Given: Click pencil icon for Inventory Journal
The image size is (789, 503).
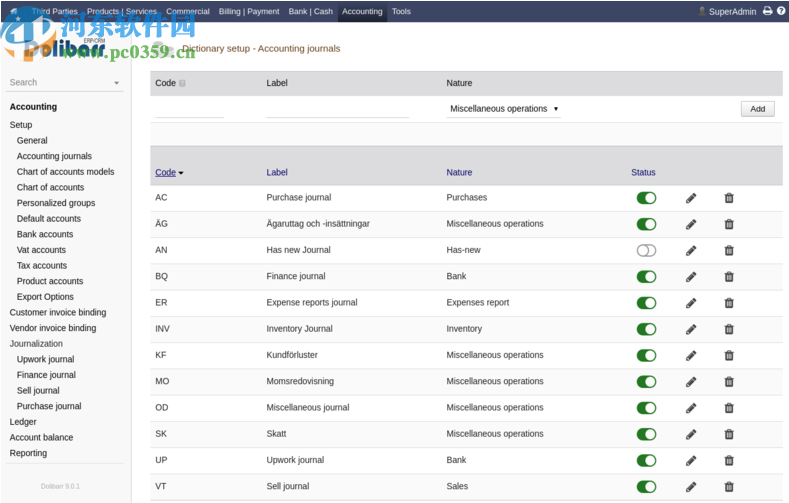Looking at the screenshot, I should pyautogui.click(x=691, y=329).
